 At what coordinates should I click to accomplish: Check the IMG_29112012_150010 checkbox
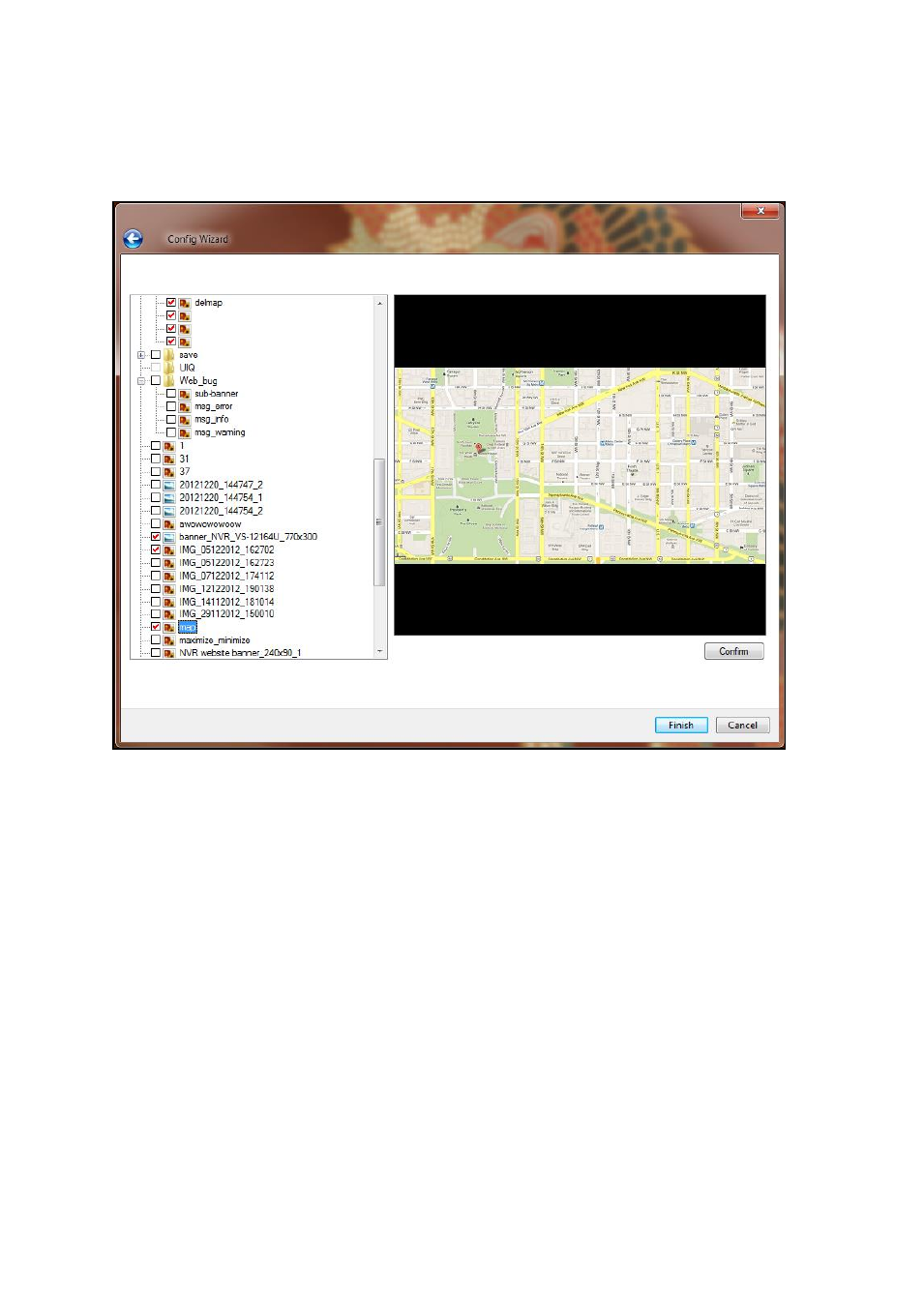(x=156, y=614)
